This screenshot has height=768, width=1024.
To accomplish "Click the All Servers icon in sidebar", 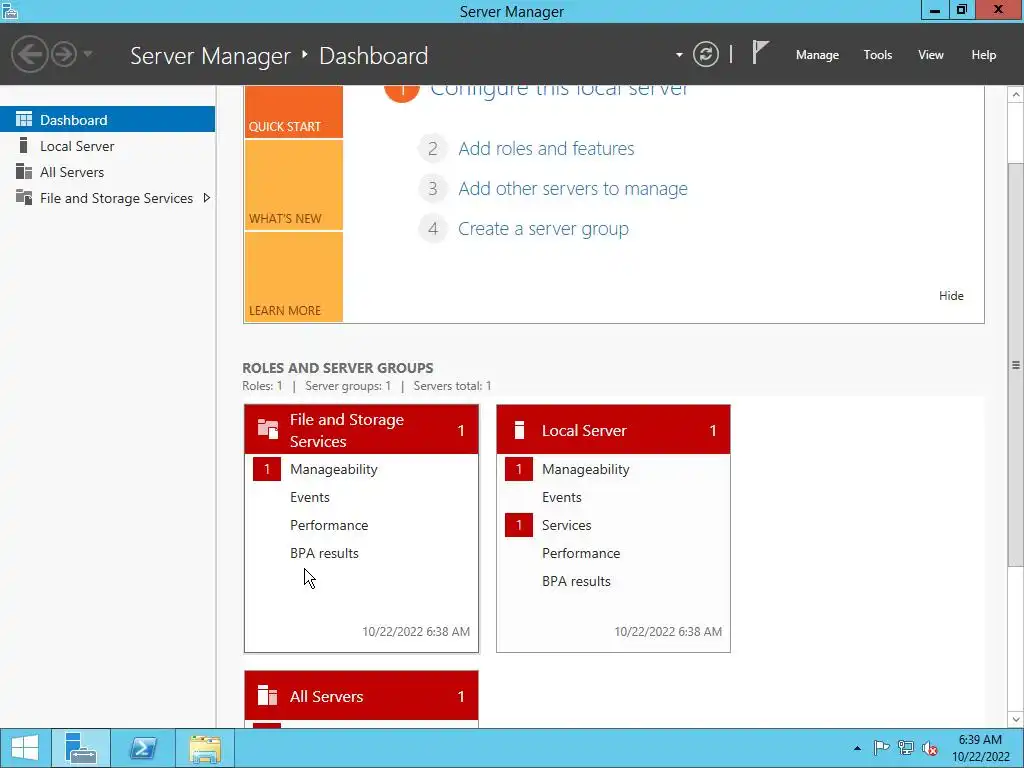I will [x=24, y=171].
